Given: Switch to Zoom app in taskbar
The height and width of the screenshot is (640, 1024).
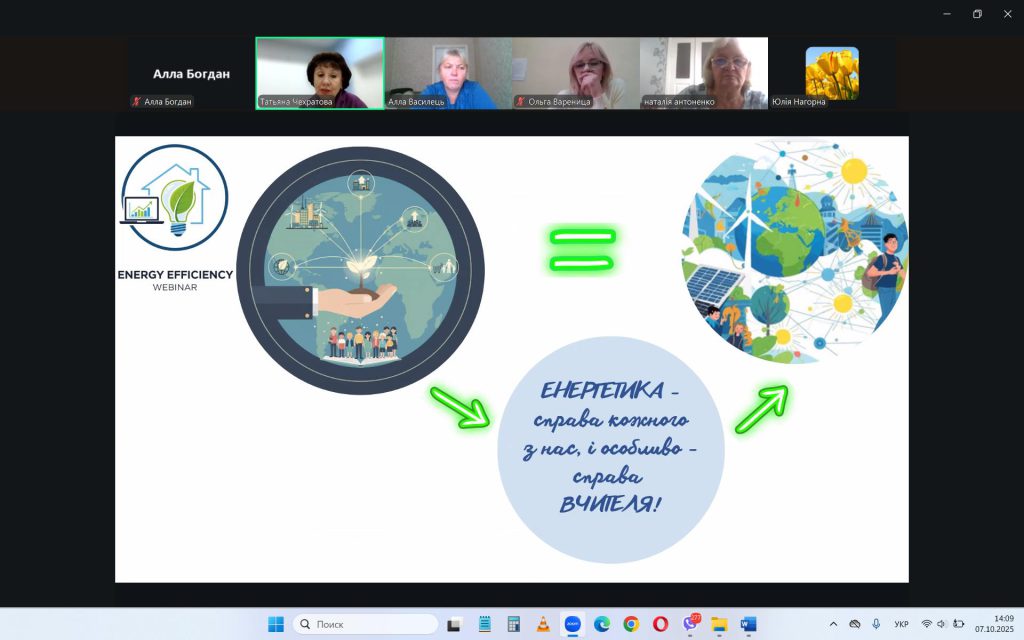Looking at the screenshot, I should (x=572, y=624).
